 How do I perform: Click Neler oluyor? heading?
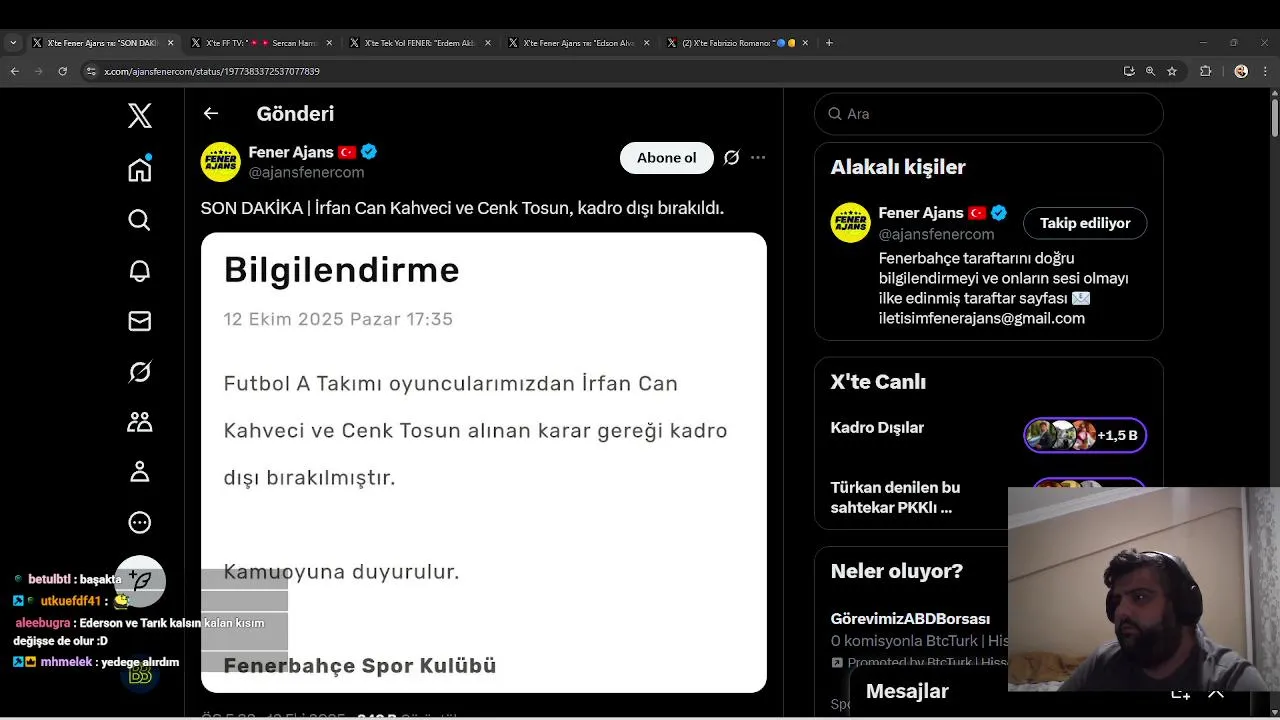[x=897, y=571]
